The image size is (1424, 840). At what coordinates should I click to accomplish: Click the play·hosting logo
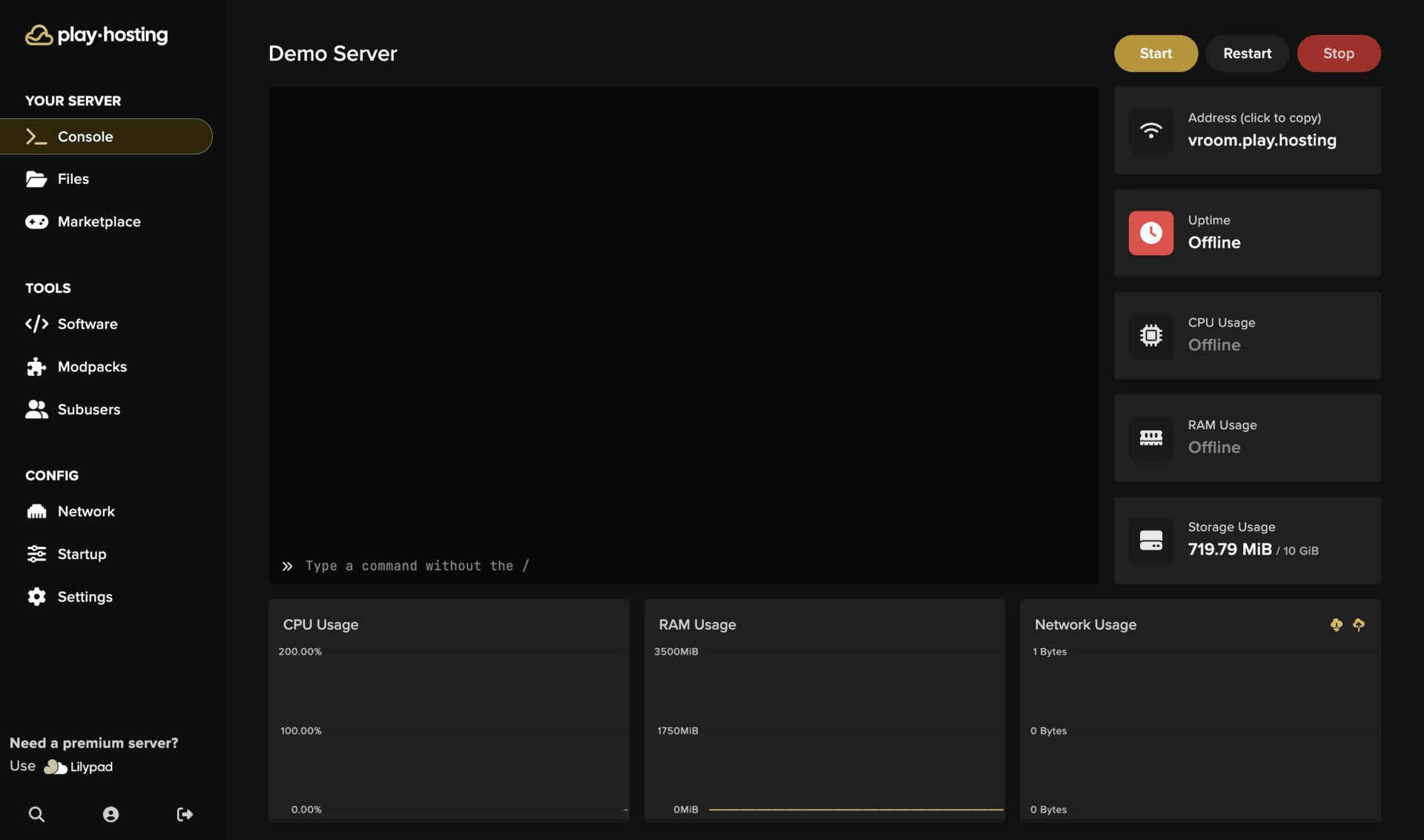96,35
